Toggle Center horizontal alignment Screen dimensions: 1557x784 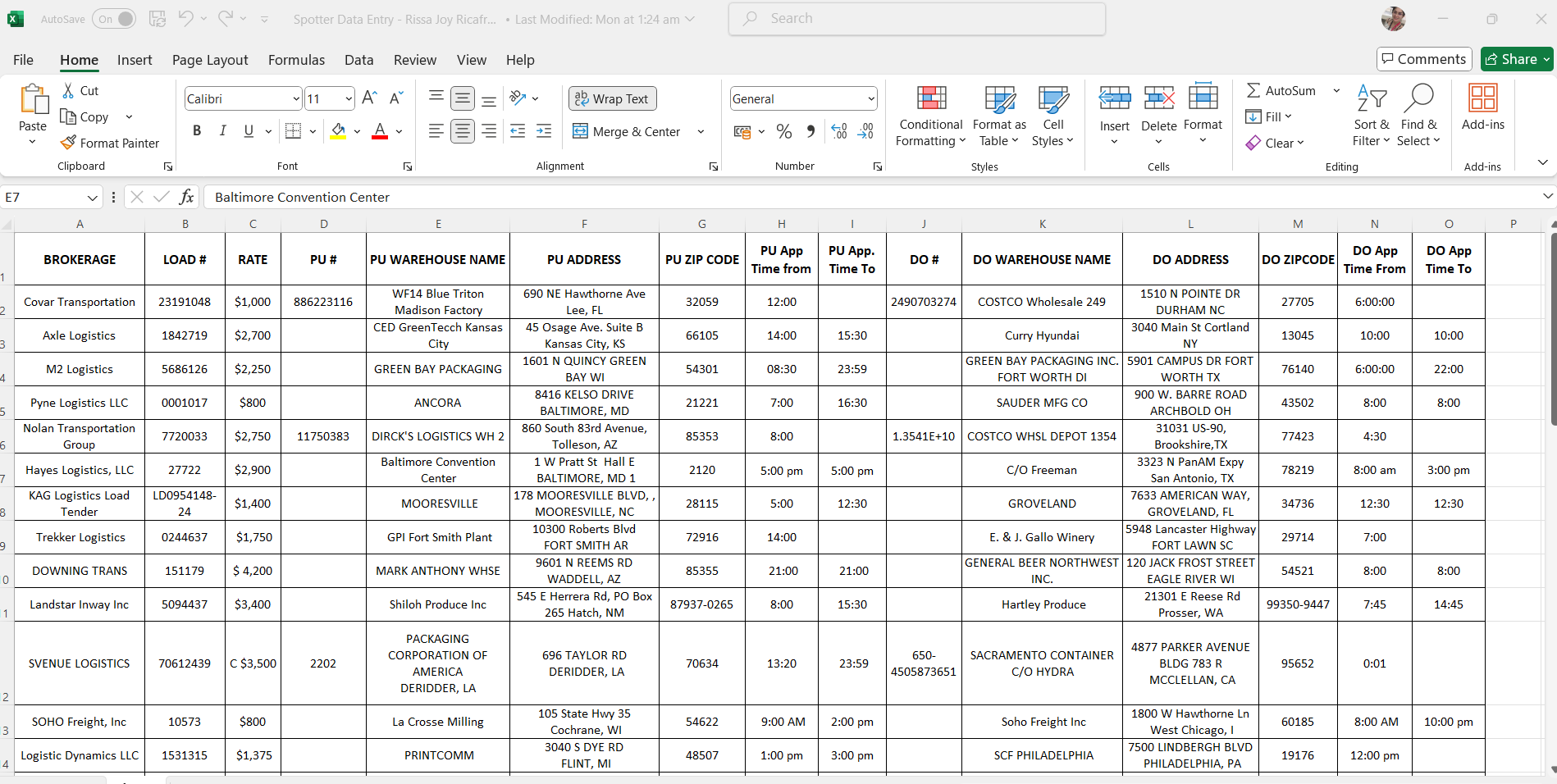tap(463, 131)
